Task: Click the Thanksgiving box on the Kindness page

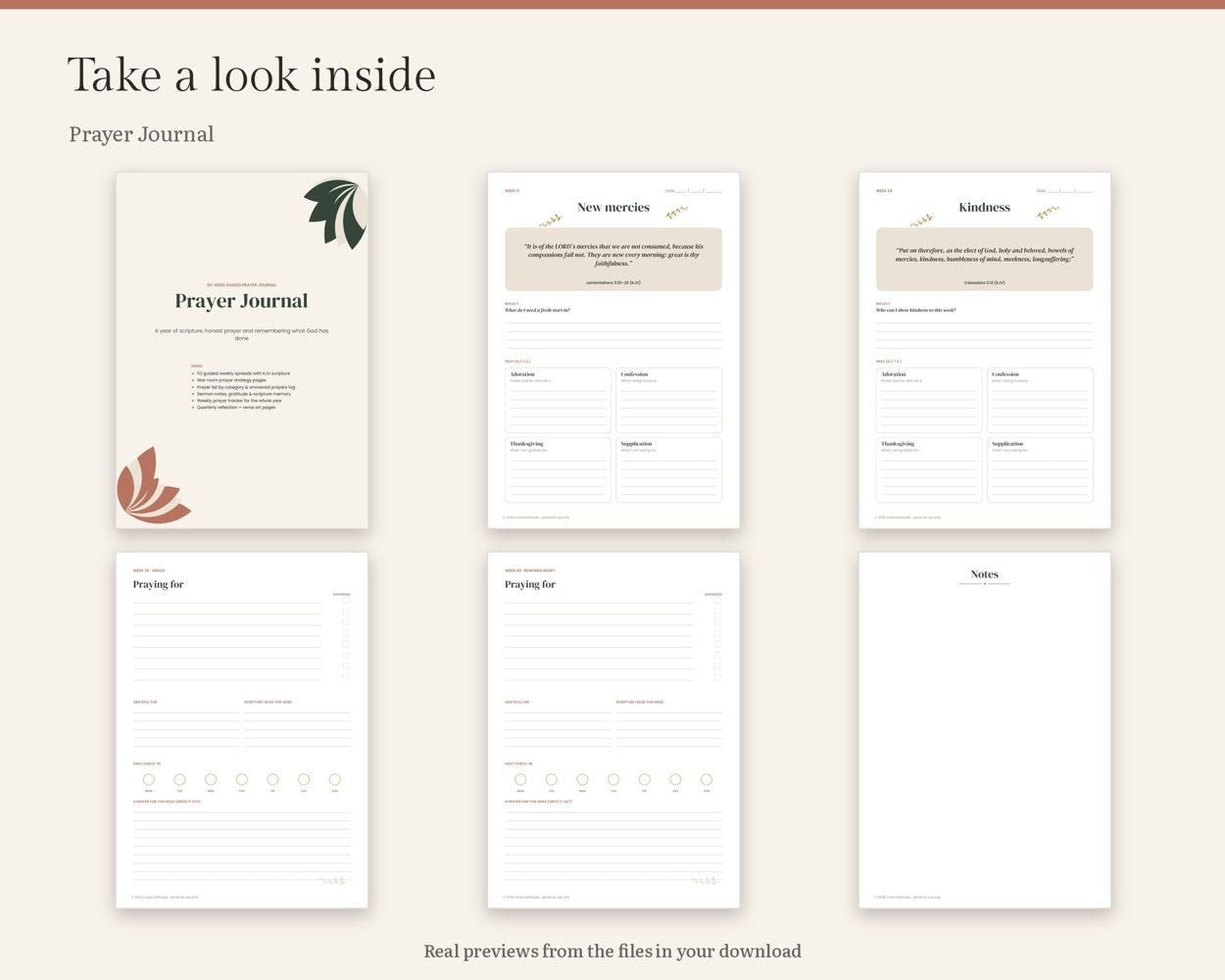Action: coord(929,470)
